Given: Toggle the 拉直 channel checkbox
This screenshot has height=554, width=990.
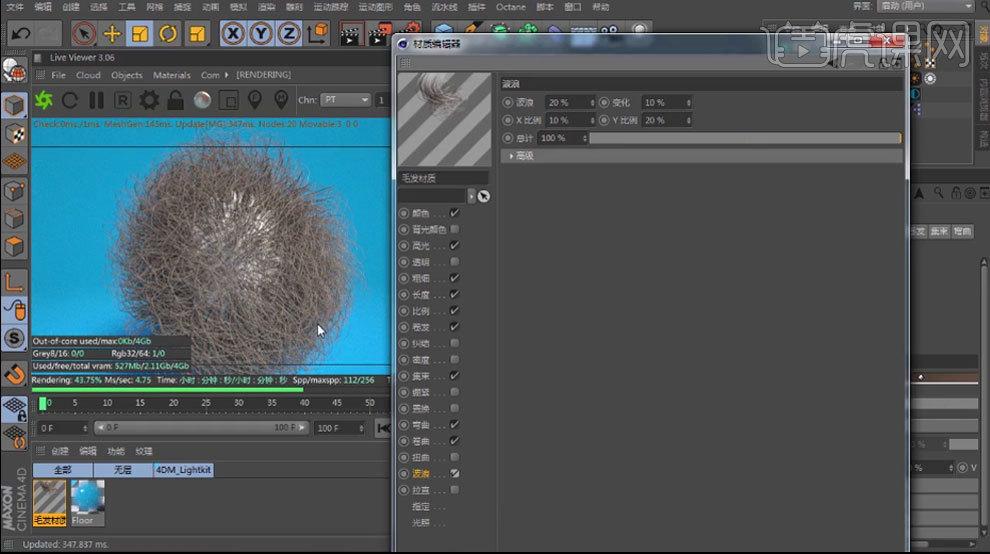Looking at the screenshot, I should [x=455, y=490].
